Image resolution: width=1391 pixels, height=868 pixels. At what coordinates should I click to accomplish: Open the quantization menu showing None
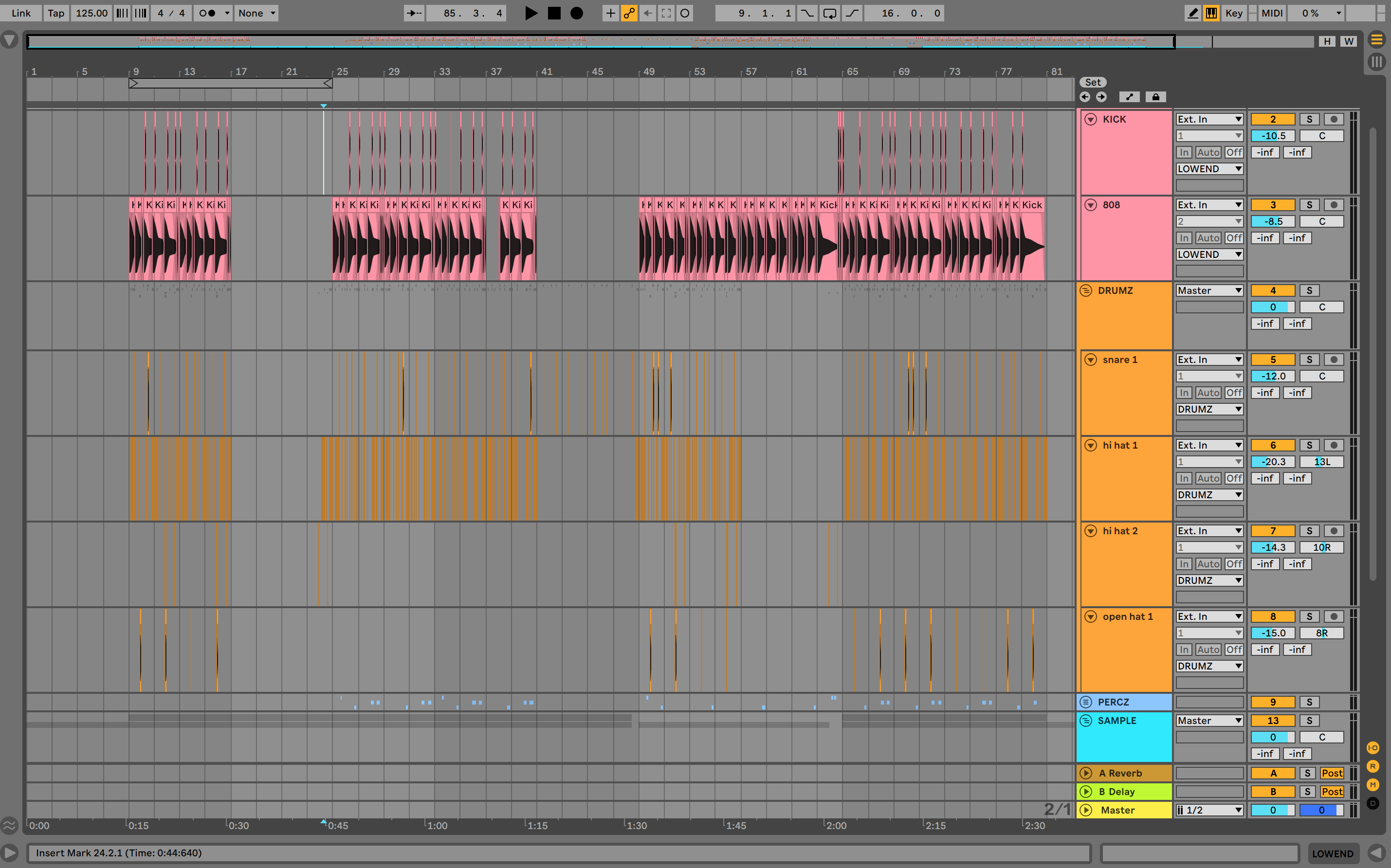[x=256, y=13]
